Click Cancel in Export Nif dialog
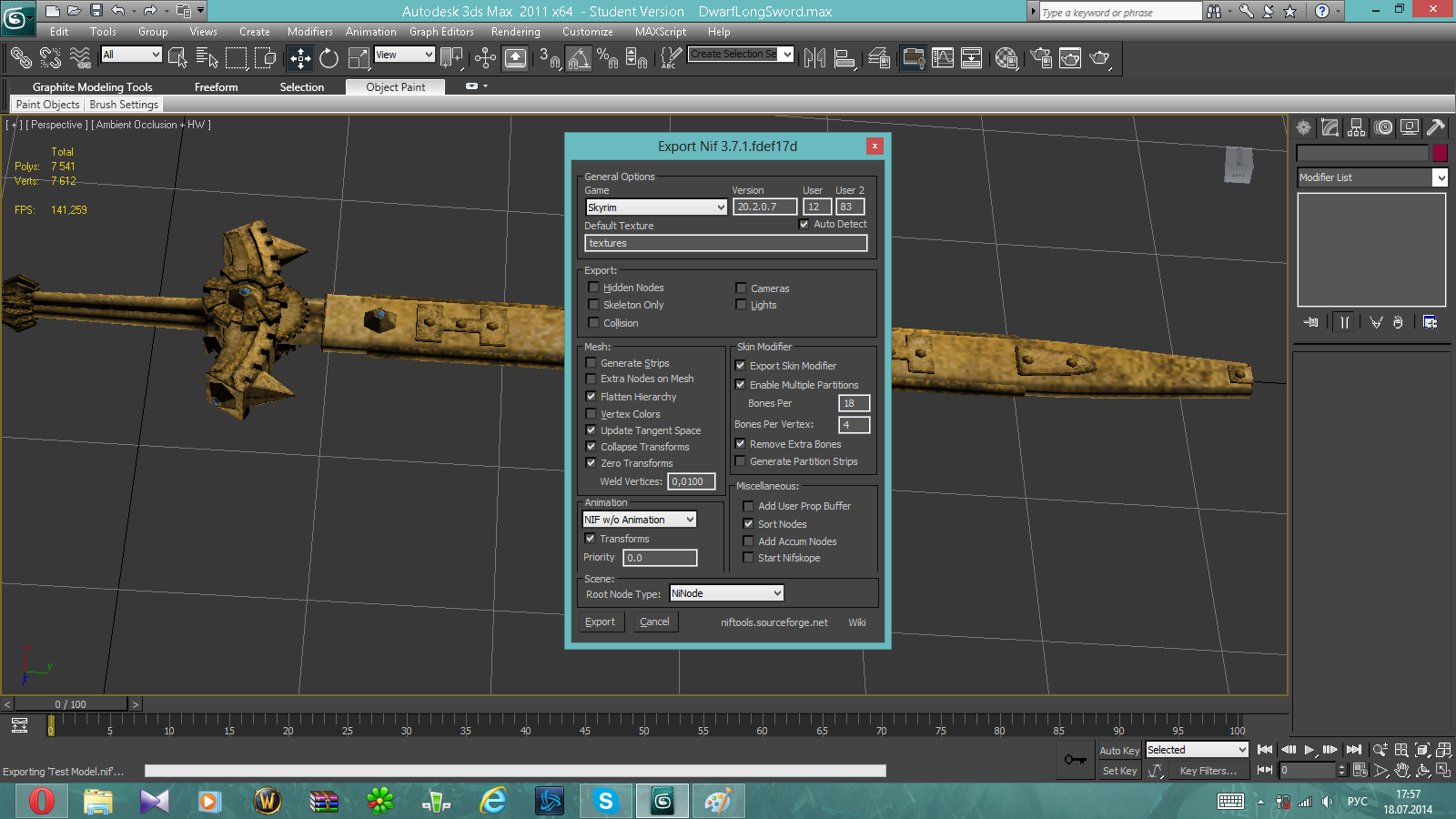Viewport: 1456px width, 819px height. click(x=654, y=622)
